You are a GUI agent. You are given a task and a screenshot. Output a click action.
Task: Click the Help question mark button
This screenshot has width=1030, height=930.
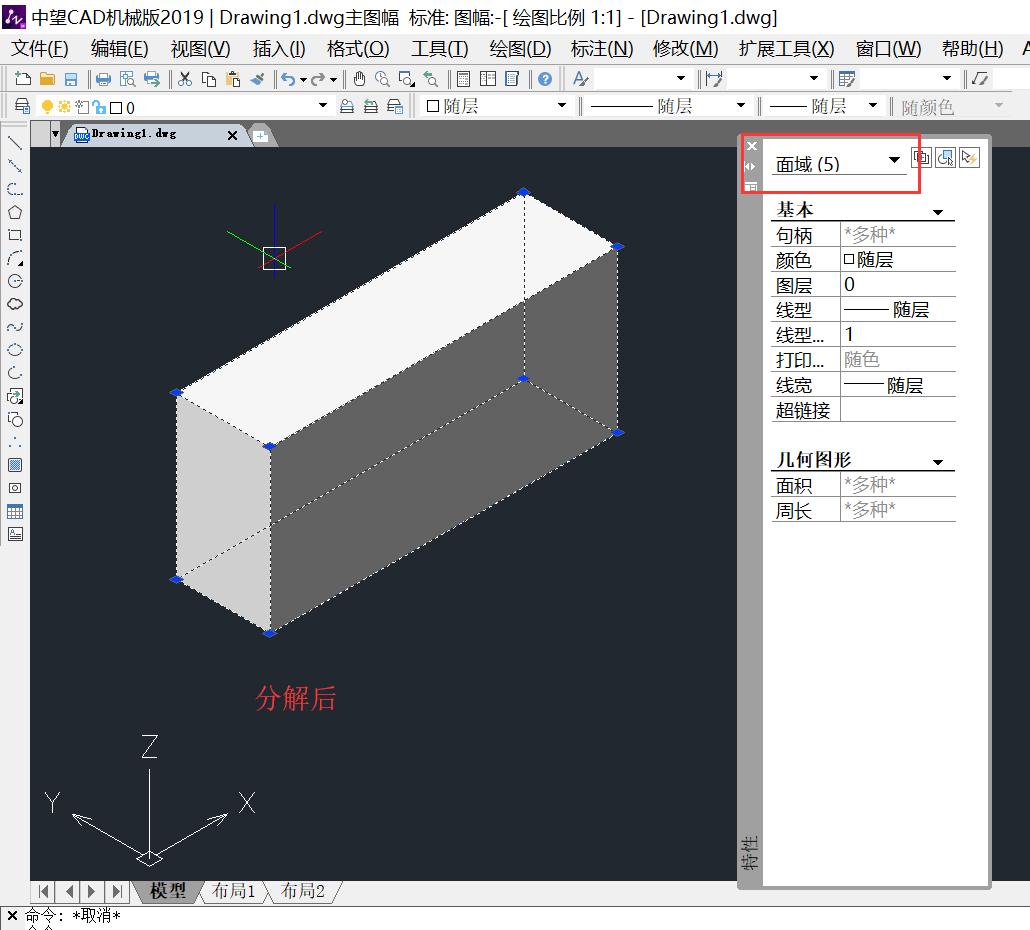545,78
